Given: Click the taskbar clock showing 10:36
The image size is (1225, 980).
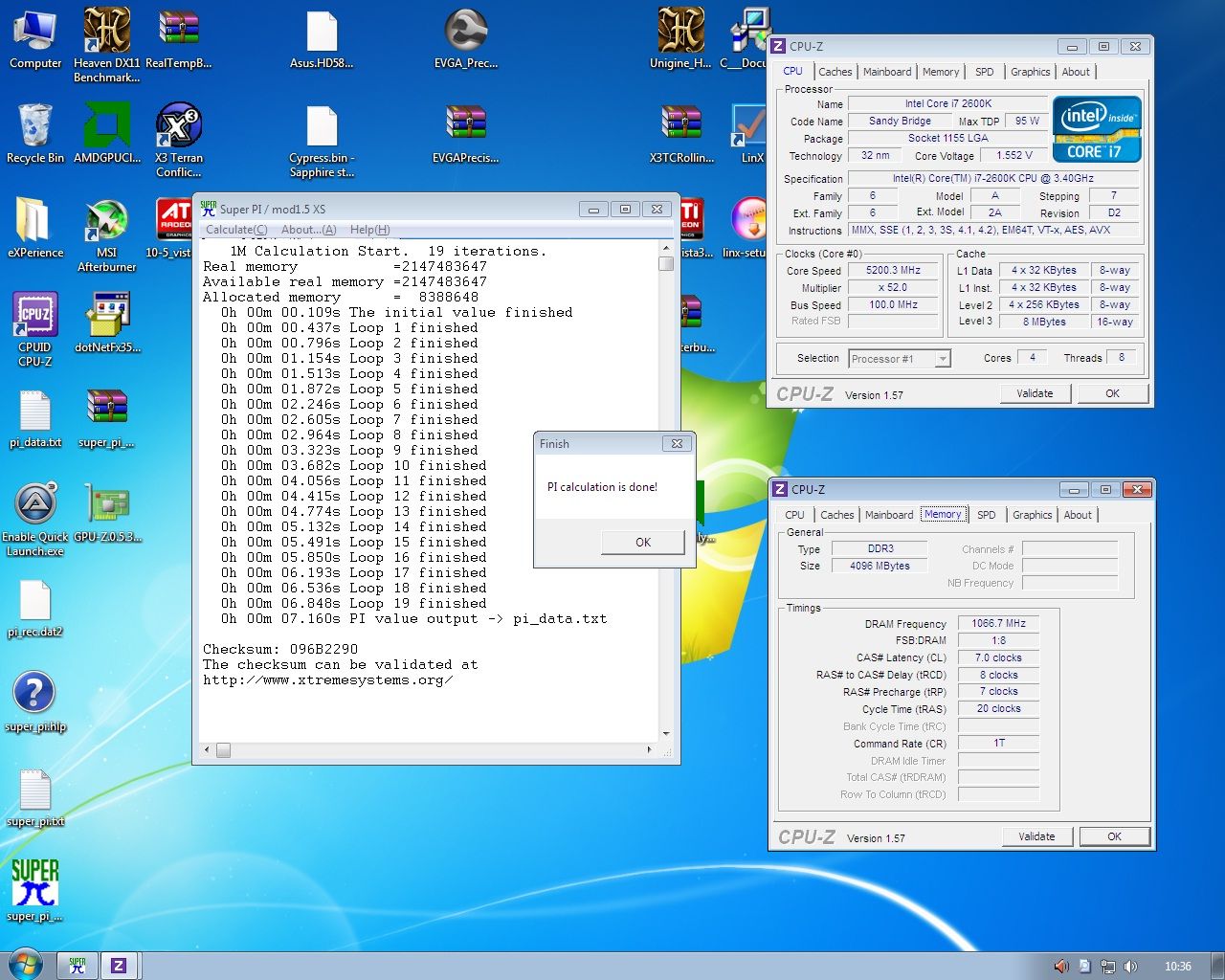Looking at the screenshot, I should tap(1178, 967).
